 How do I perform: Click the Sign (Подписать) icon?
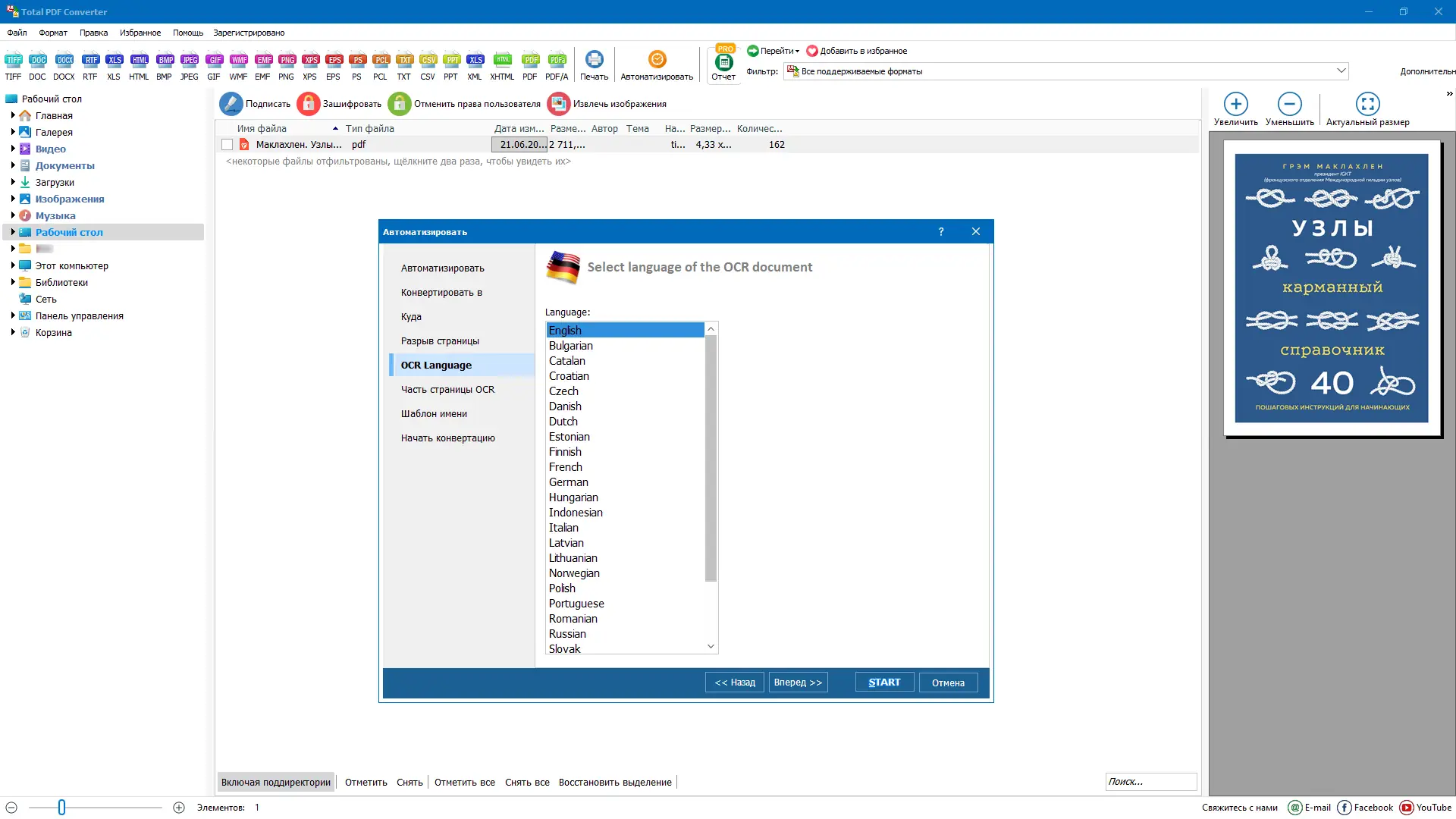click(x=231, y=104)
